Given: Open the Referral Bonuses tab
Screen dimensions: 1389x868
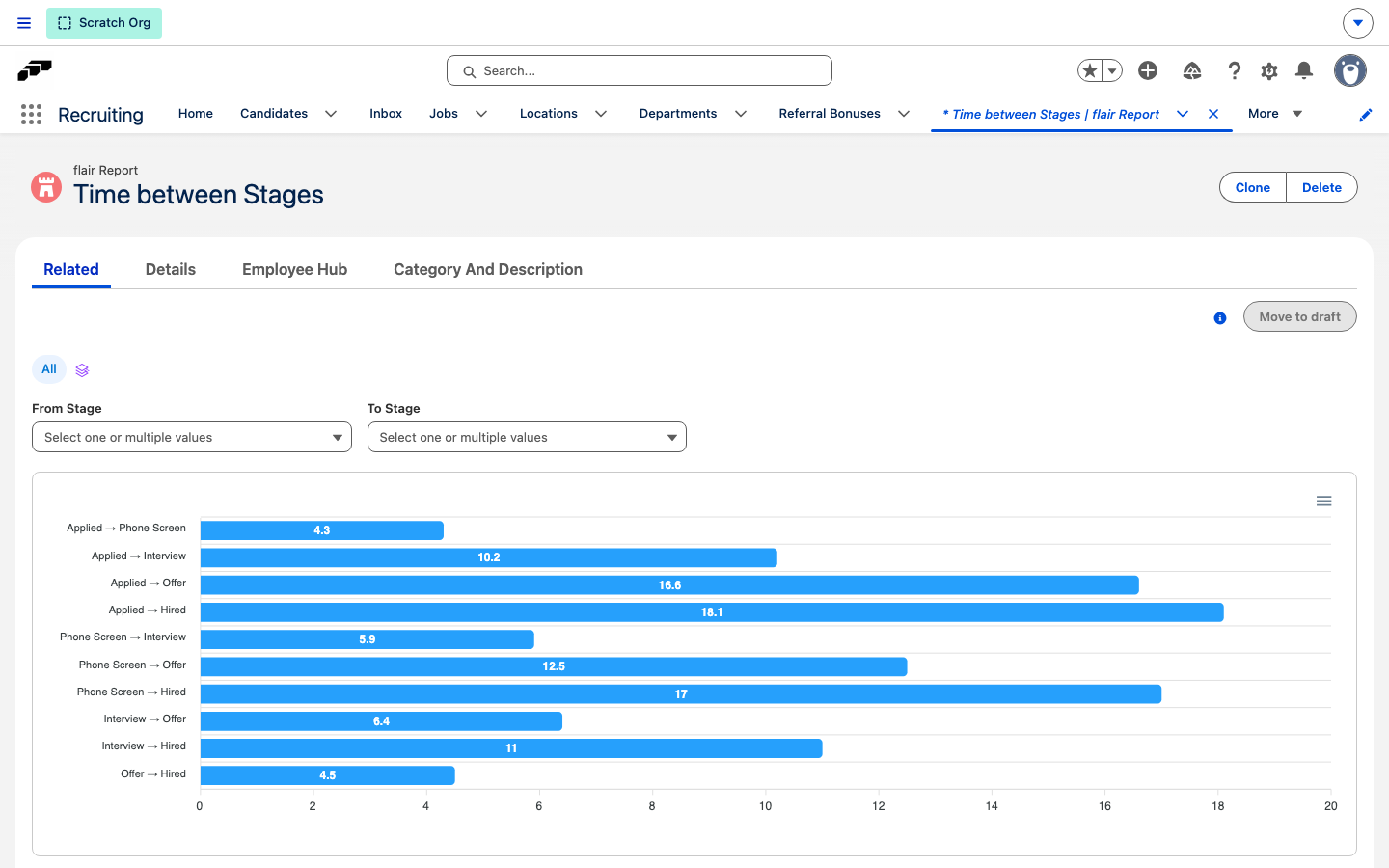Looking at the screenshot, I should tap(830, 114).
